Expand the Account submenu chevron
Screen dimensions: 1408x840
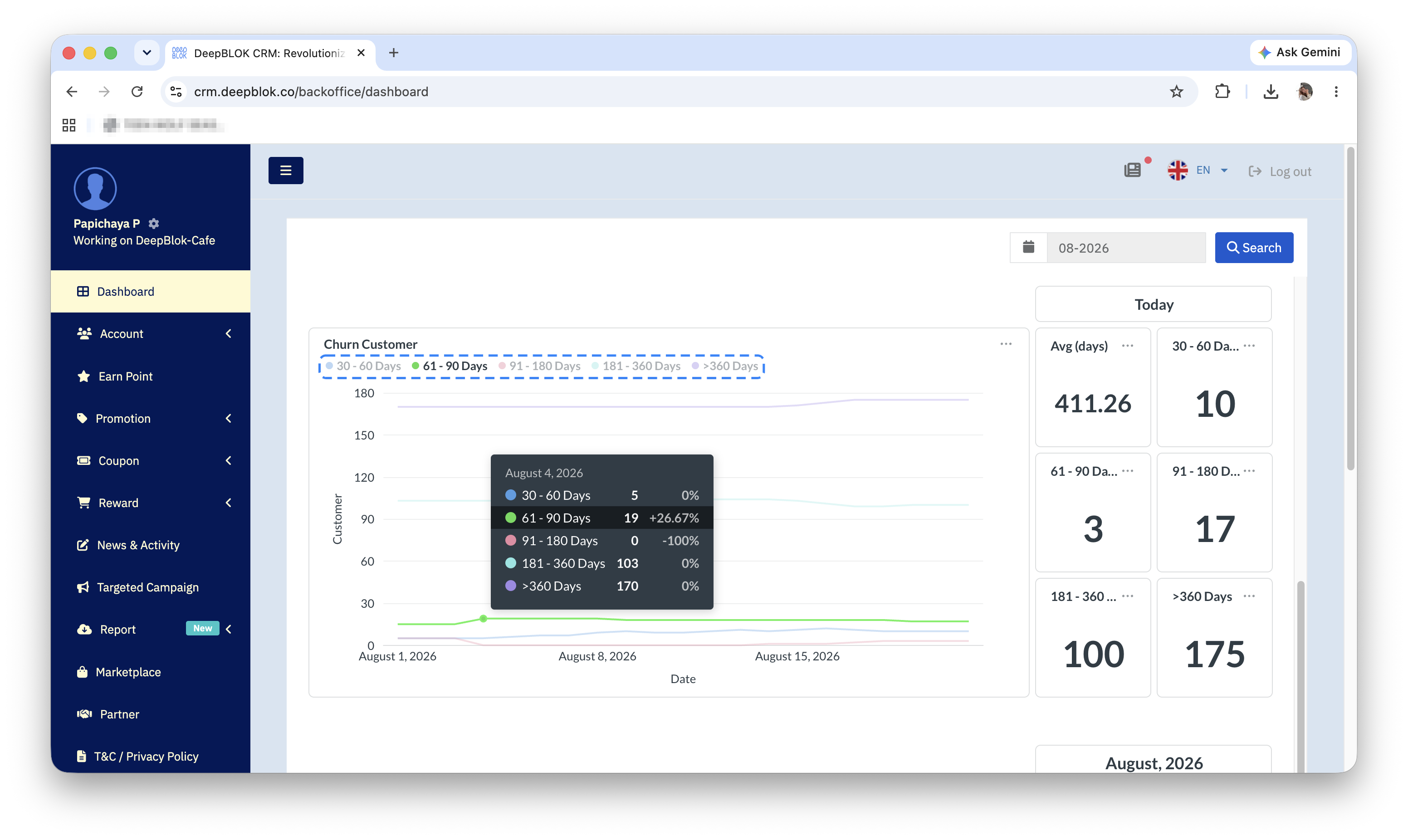229,334
